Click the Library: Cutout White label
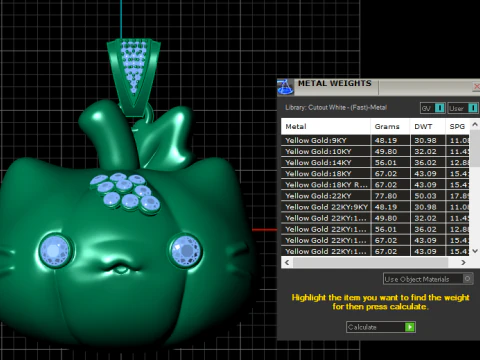Screen dimensions: 480x360 (336, 107)
